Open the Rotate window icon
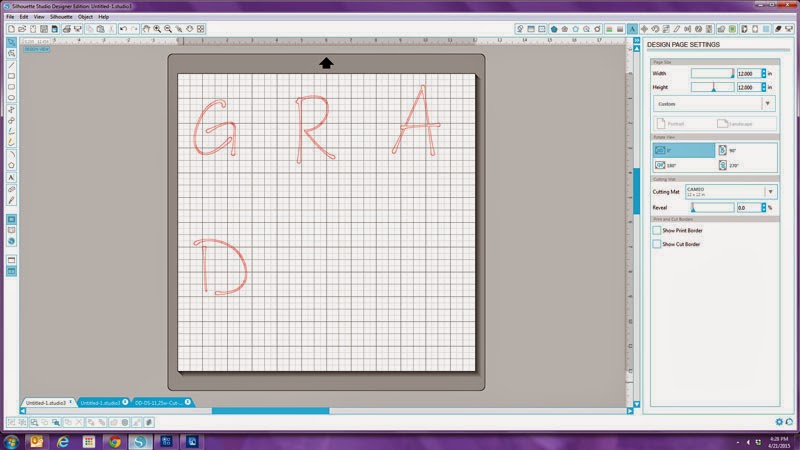Viewport: 800px width, 450px height. coord(655,29)
